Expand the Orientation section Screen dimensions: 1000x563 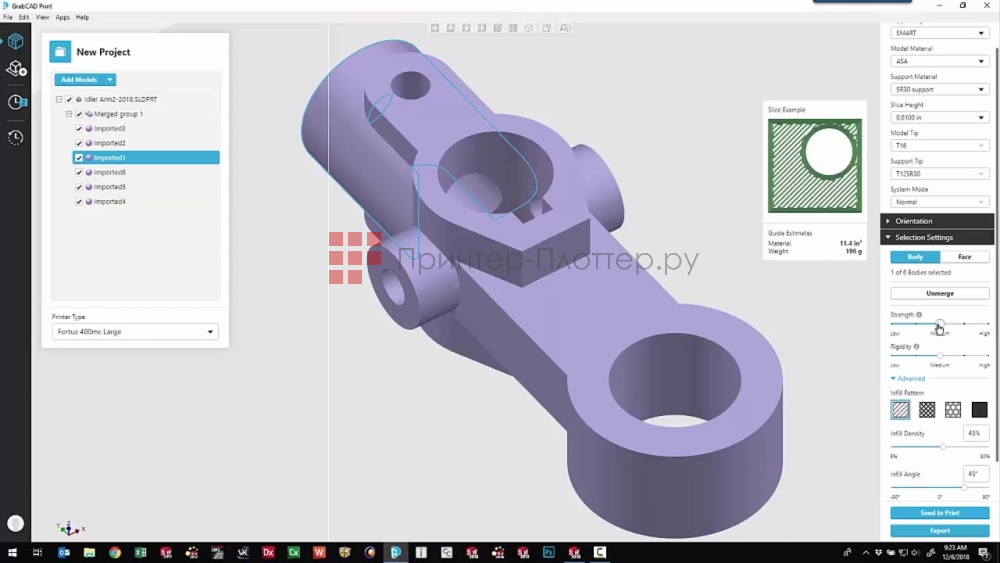tap(937, 221)
